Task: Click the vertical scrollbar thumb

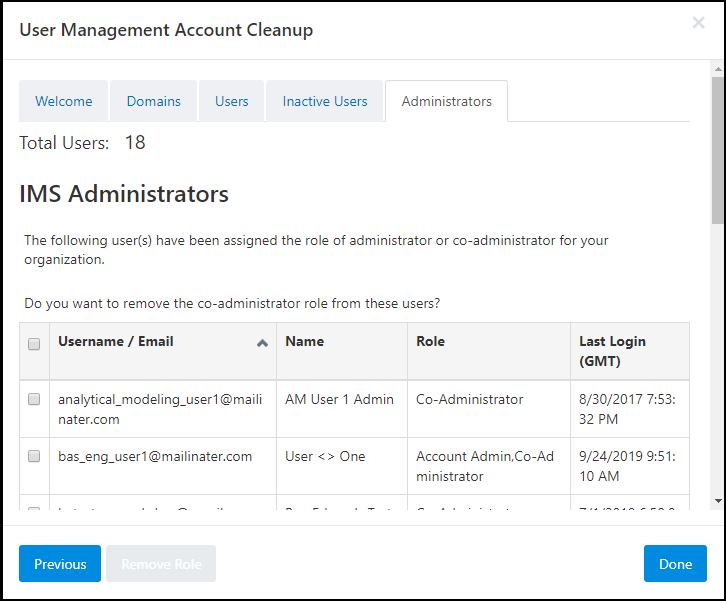Action: (x=718, y=150)
